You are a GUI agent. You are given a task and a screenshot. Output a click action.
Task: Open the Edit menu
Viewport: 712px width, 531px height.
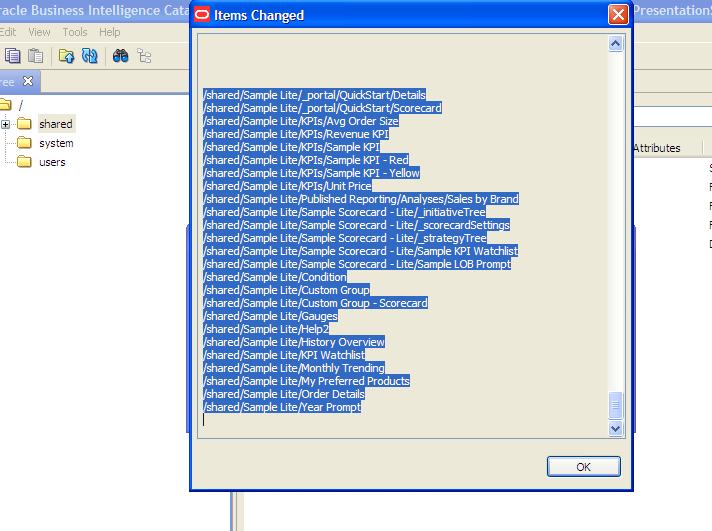point(8,32)
